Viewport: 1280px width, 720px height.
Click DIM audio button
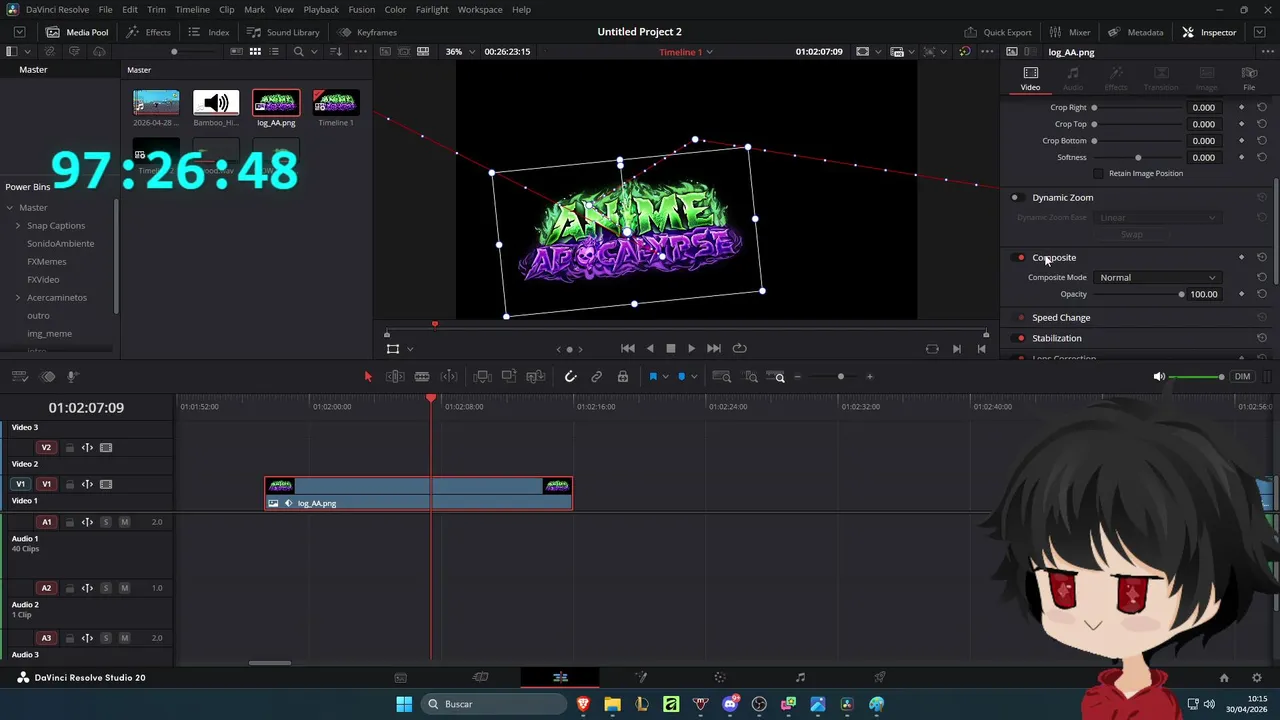[1242, 377]
